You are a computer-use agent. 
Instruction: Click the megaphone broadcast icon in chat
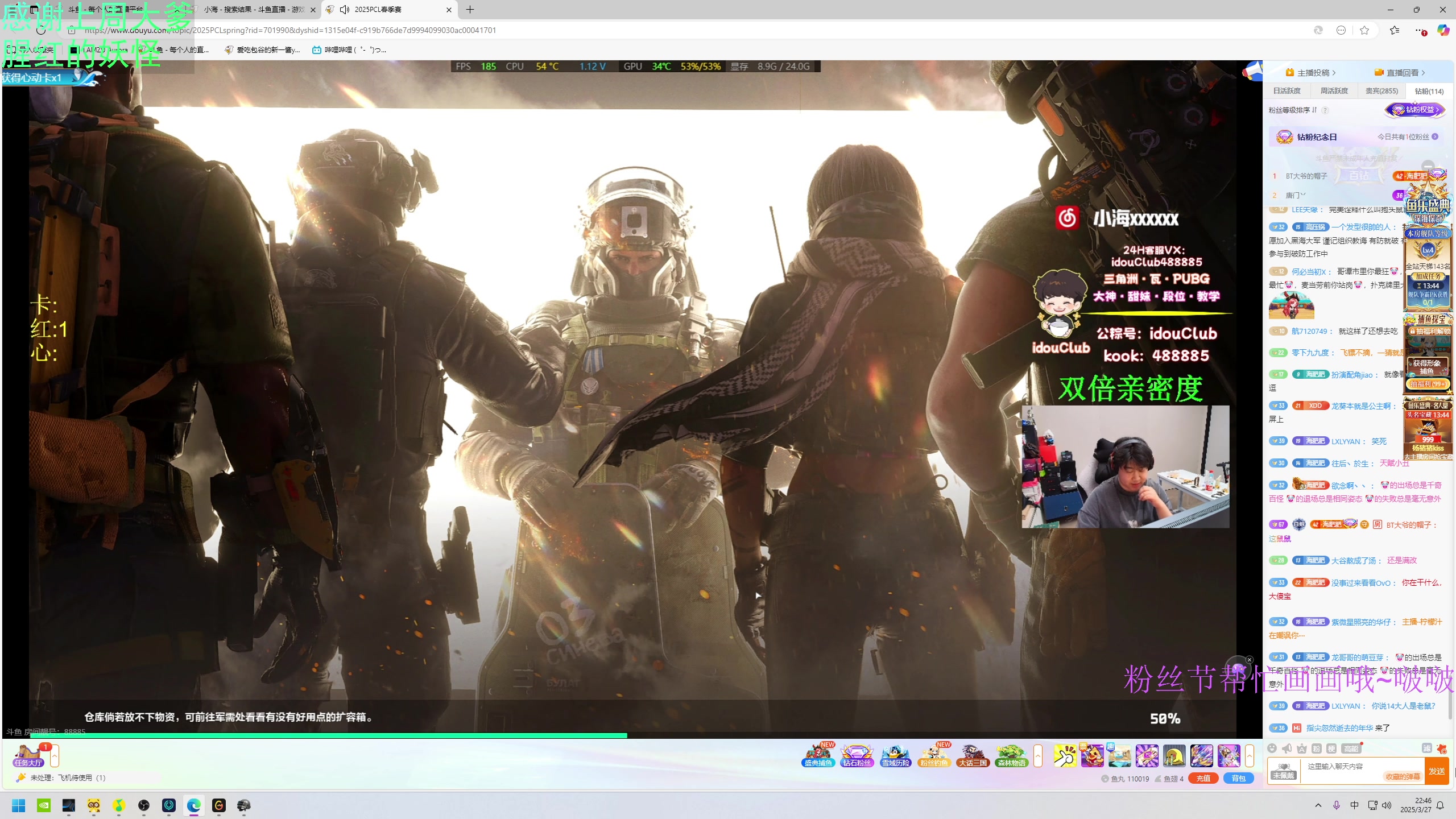pyautogui.click(x=1287, y=748)
